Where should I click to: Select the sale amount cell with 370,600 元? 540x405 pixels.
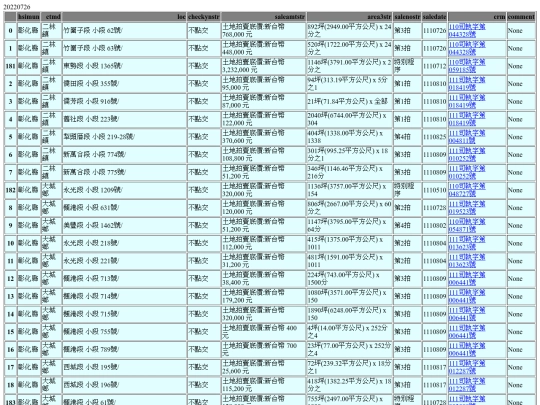pyautogui.click(x=263, y=137)
